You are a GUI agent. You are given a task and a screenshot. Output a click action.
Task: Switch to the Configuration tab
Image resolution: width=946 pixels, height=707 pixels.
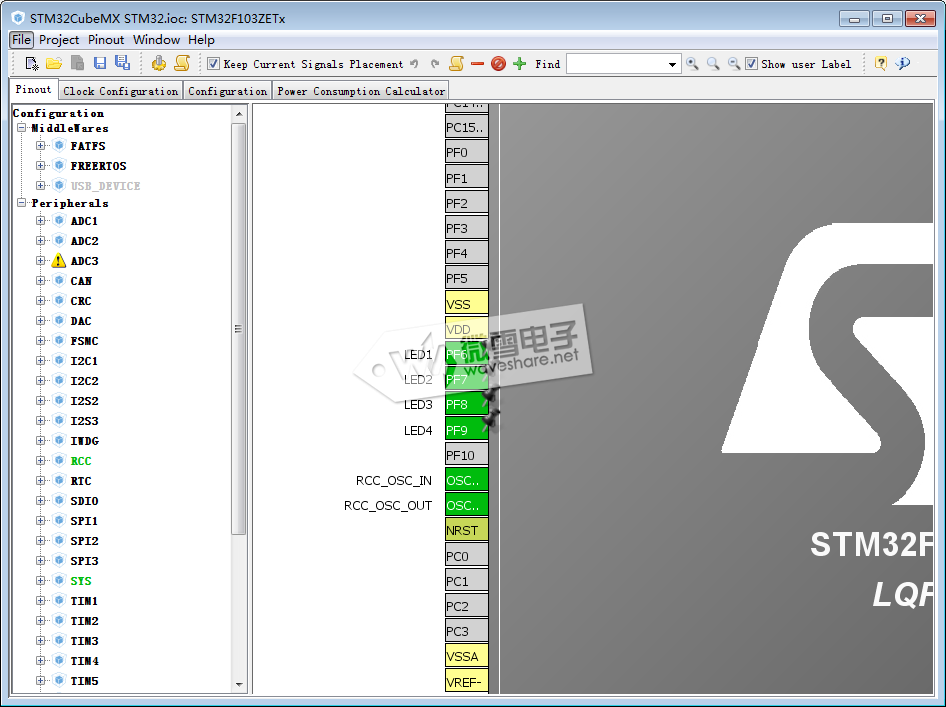227,91
